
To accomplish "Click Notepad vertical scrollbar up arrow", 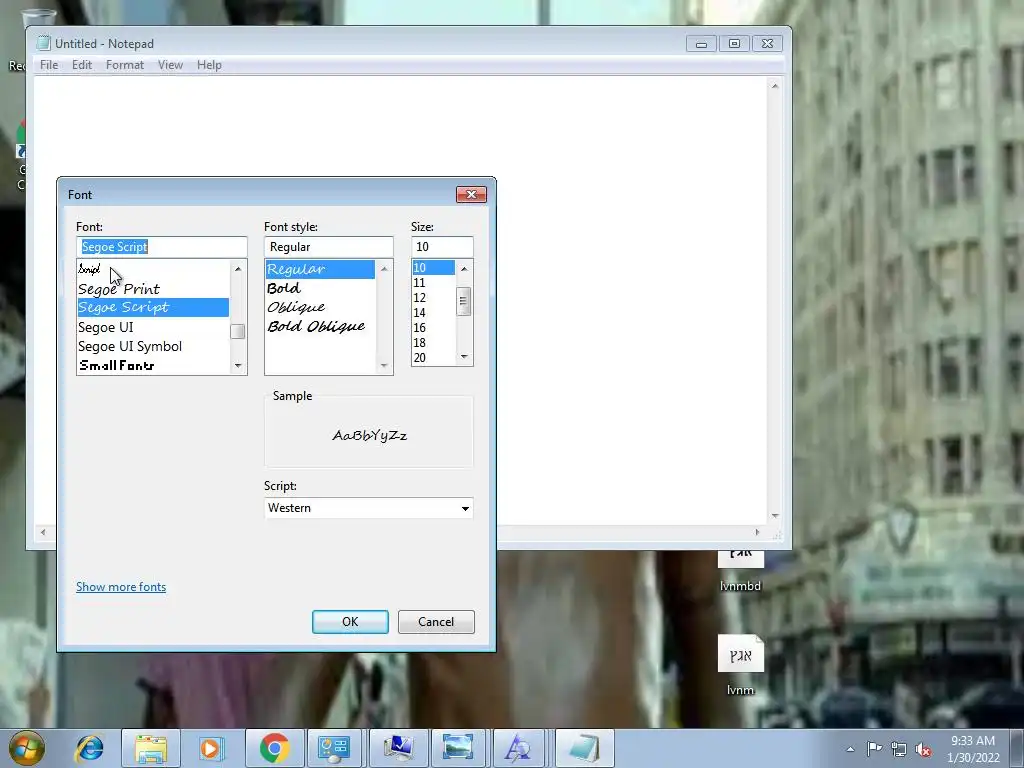I will tap(775, 86).
